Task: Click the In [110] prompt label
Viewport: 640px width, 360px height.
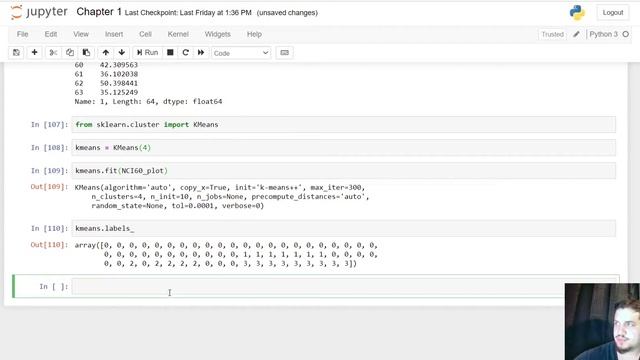Action: (49, 228)
